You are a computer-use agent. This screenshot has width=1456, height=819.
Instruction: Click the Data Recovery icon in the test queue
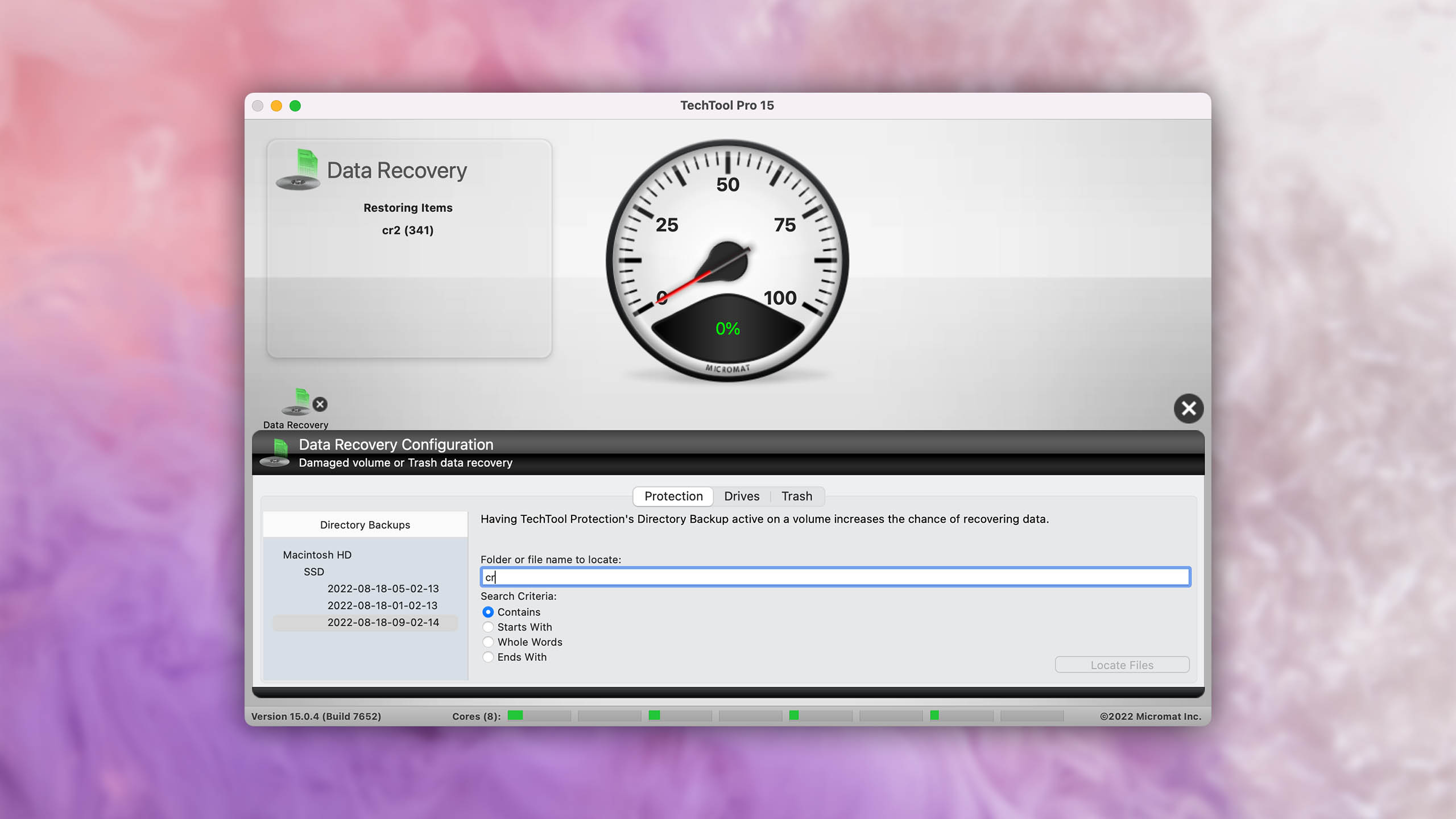[x=296, y=403]
